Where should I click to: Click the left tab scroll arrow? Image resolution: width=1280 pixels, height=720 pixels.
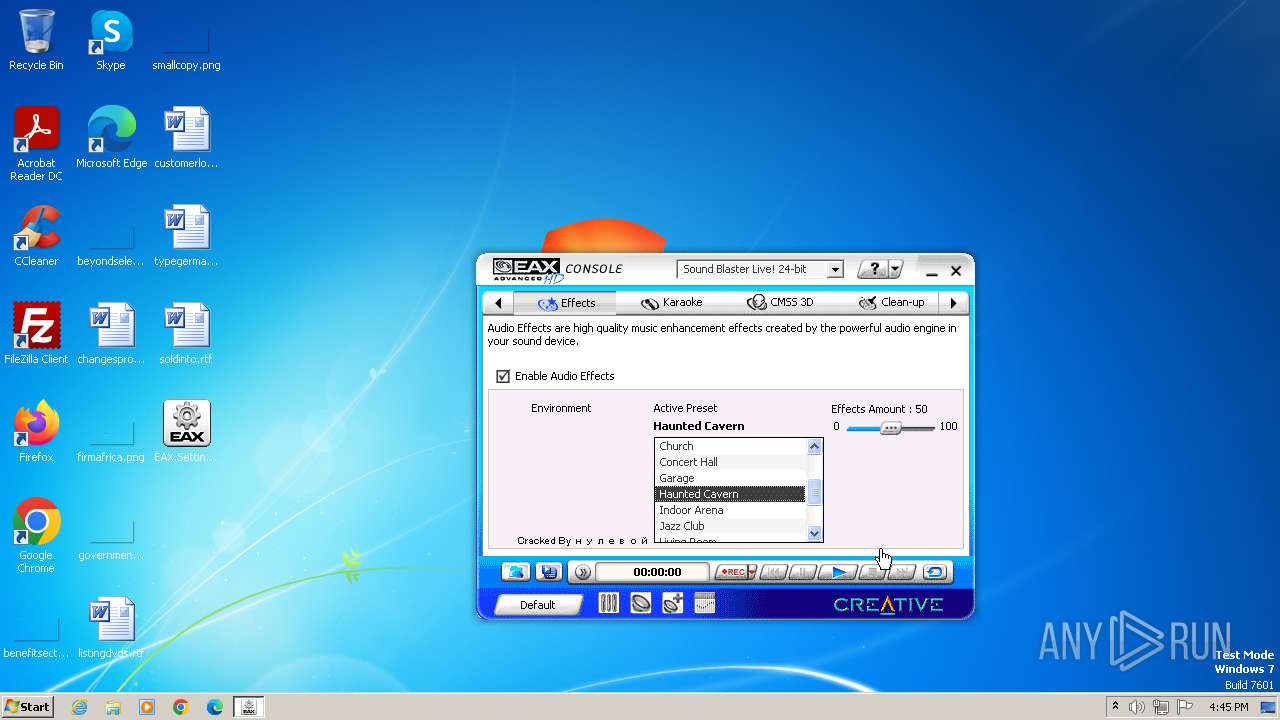click(498, 303)
